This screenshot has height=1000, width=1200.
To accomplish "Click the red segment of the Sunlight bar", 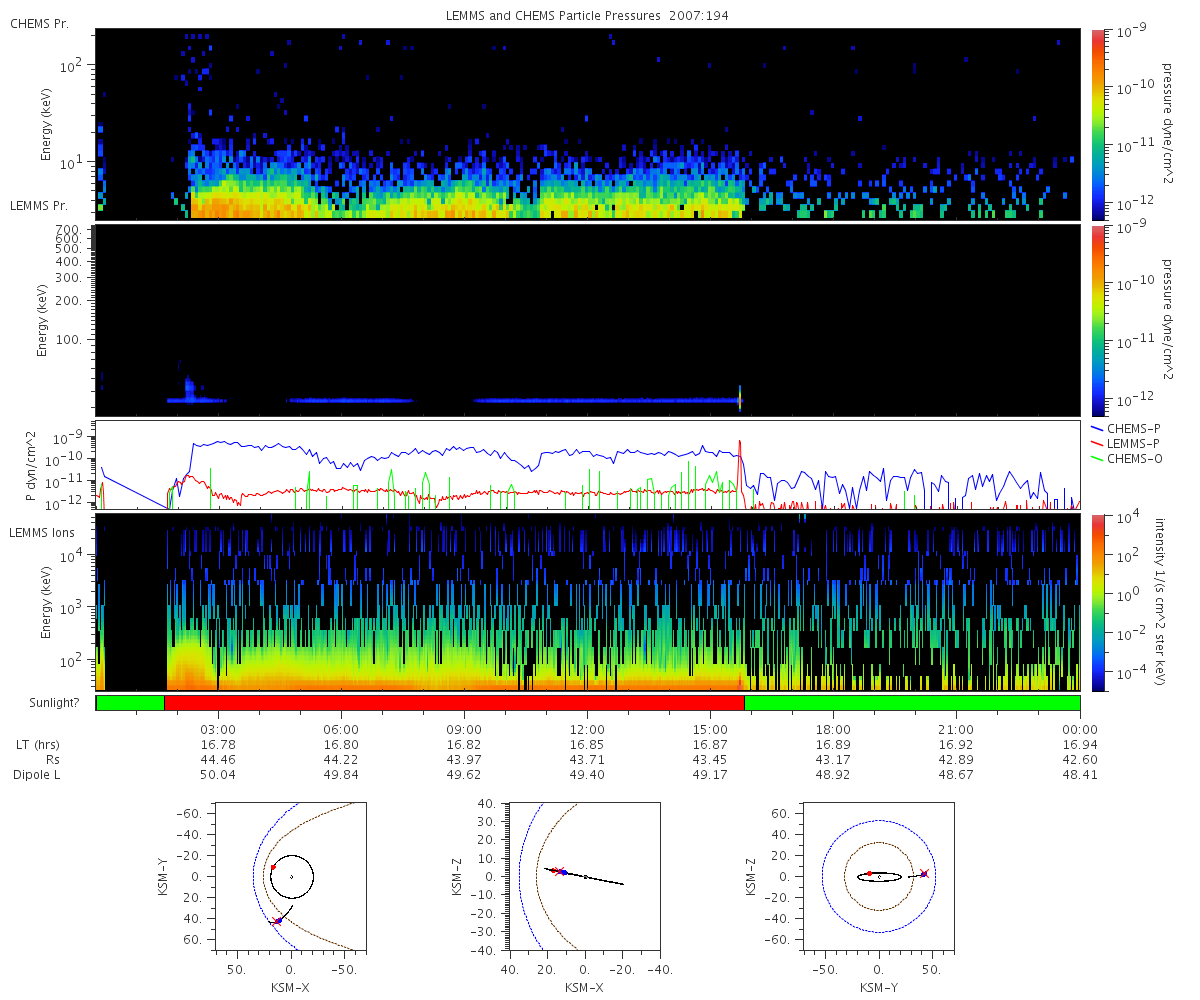I will tap(455, 703).
